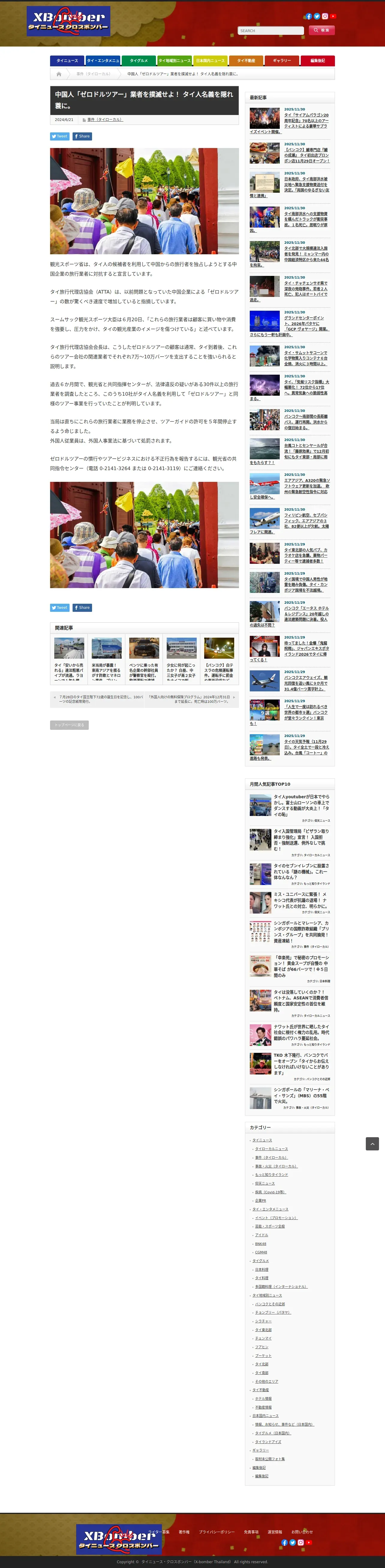Image resolution: width=385 pixels, height=1568 pixels.
Task: Open the ホテル情報 category link
Action: 263,1399
